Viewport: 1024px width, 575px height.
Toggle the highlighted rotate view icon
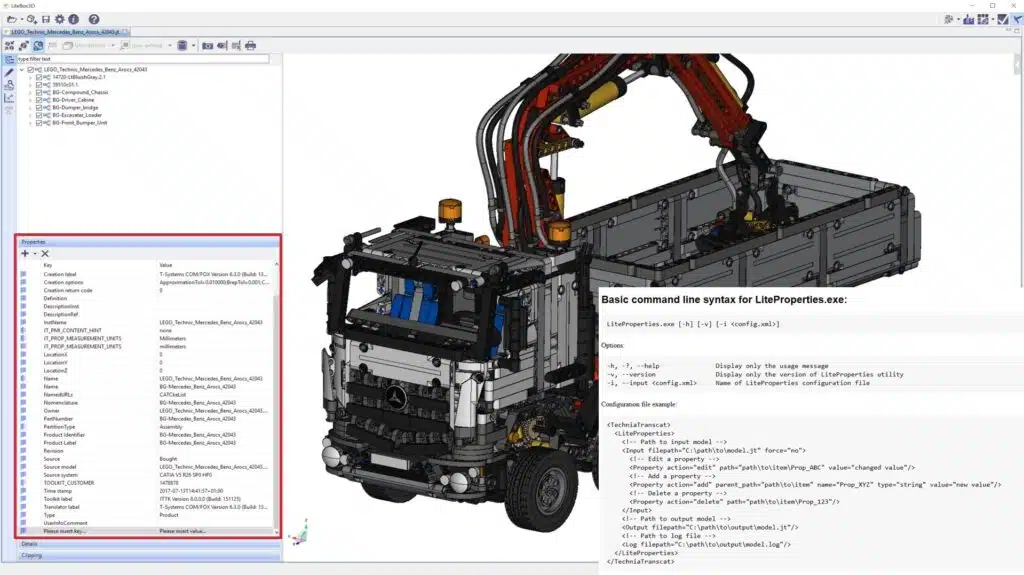click(x=38, y=46)
